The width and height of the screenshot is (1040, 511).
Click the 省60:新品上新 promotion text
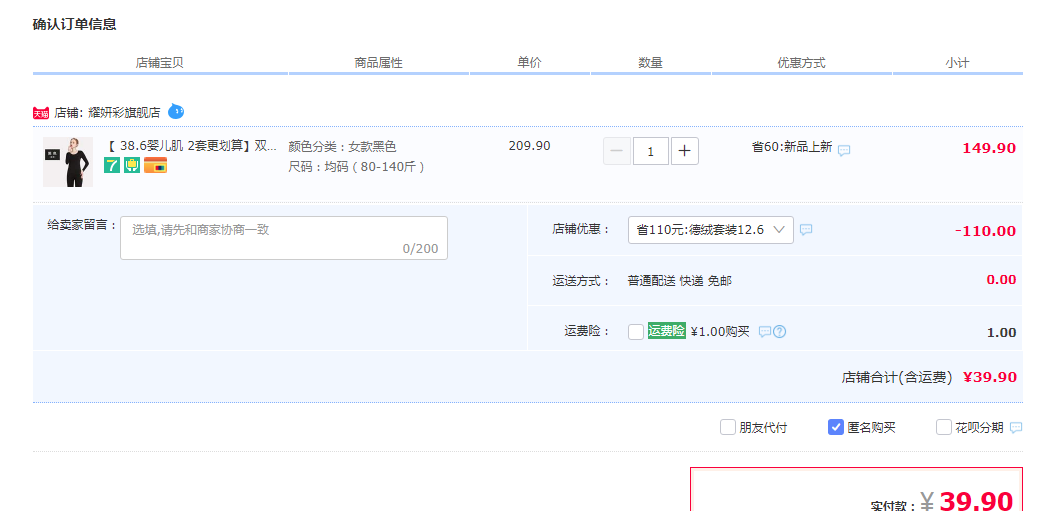click(792, 147)
